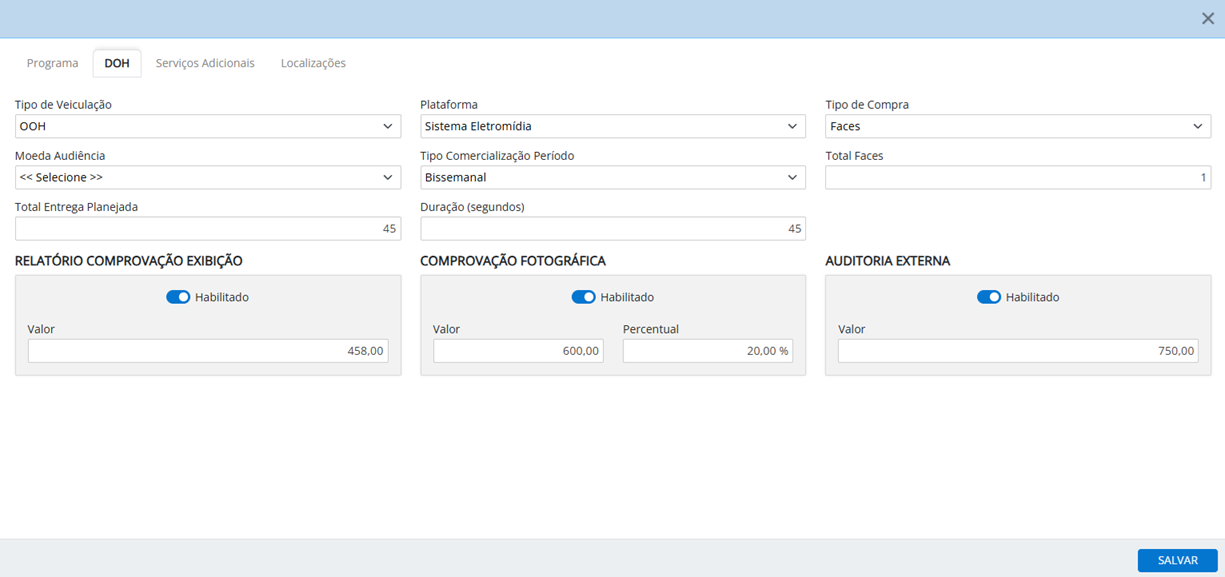
Task: Close the dialog with the X icon
Action: (x=1207, y=19)
